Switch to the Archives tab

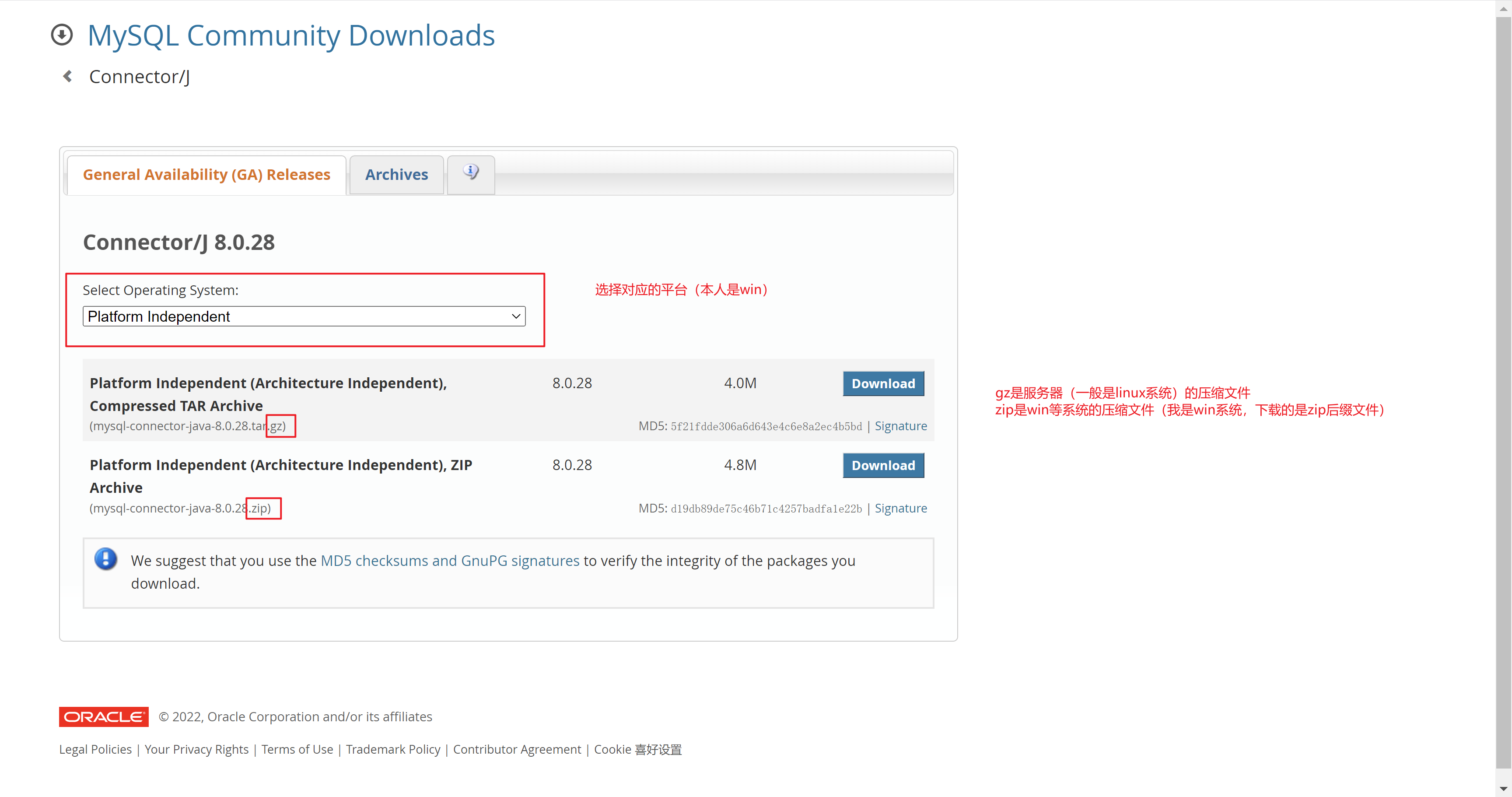point(396,175)
